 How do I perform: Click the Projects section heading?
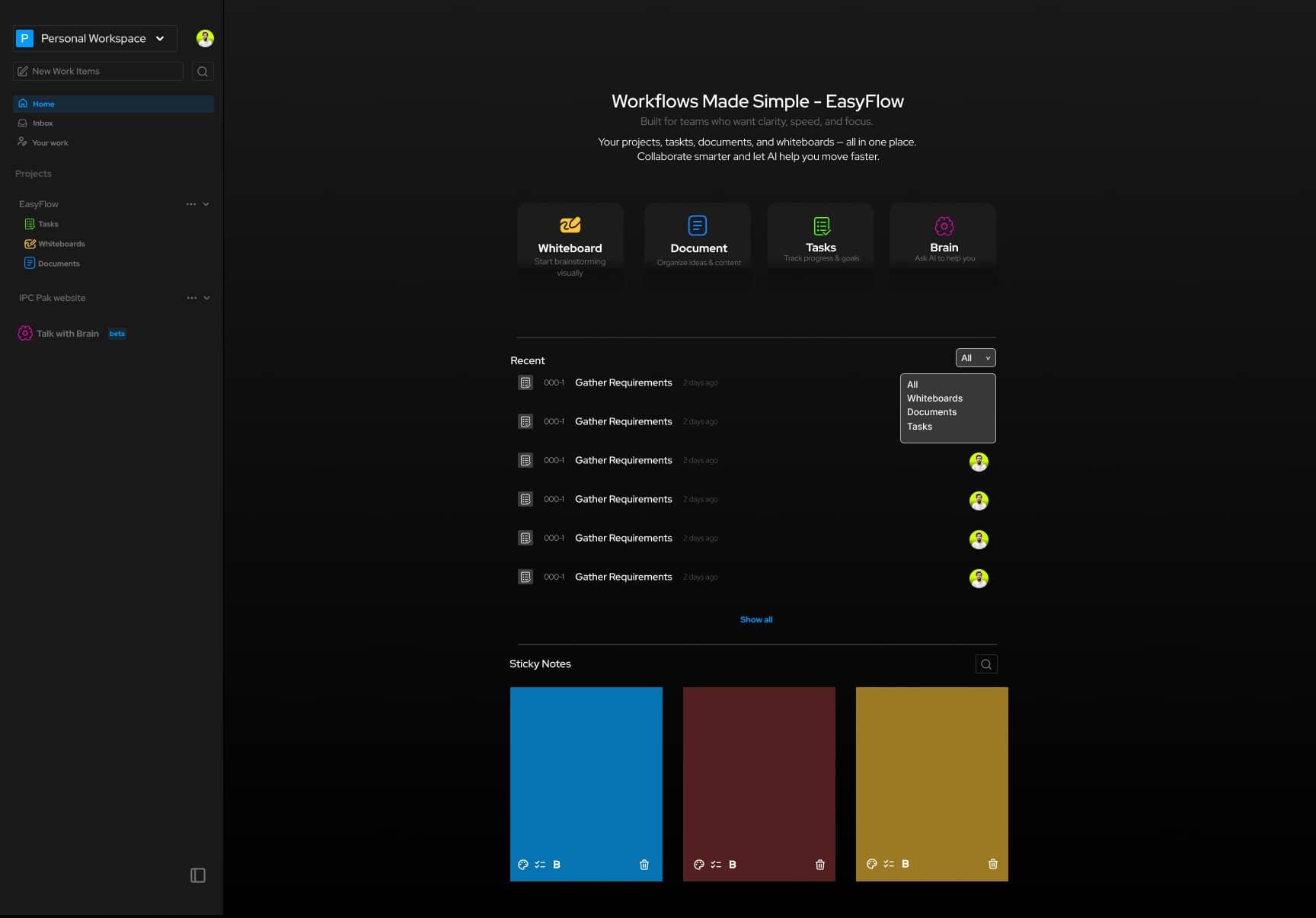coord(34,174)
